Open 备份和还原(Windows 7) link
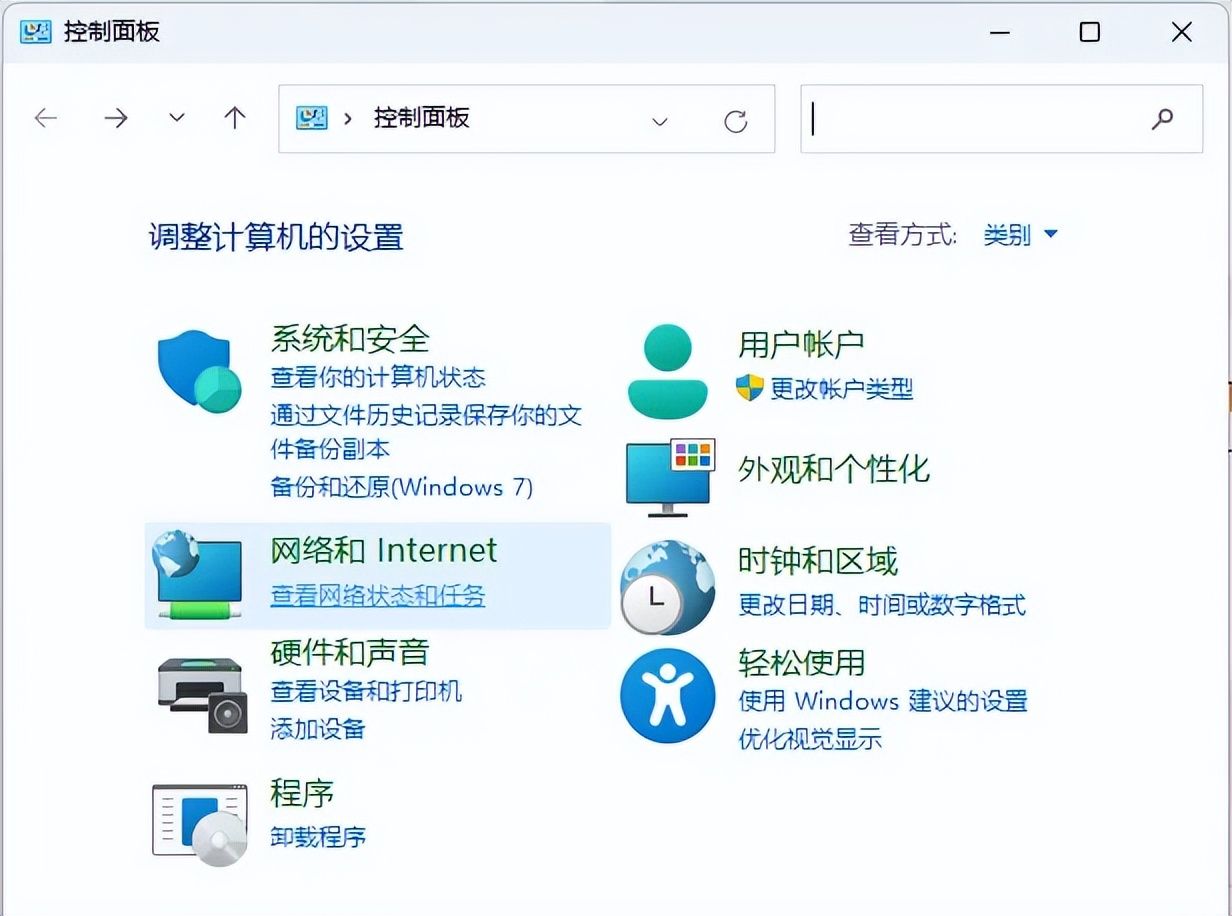The height and width of the screenshot is (916, 1232). tap(402, 487)
